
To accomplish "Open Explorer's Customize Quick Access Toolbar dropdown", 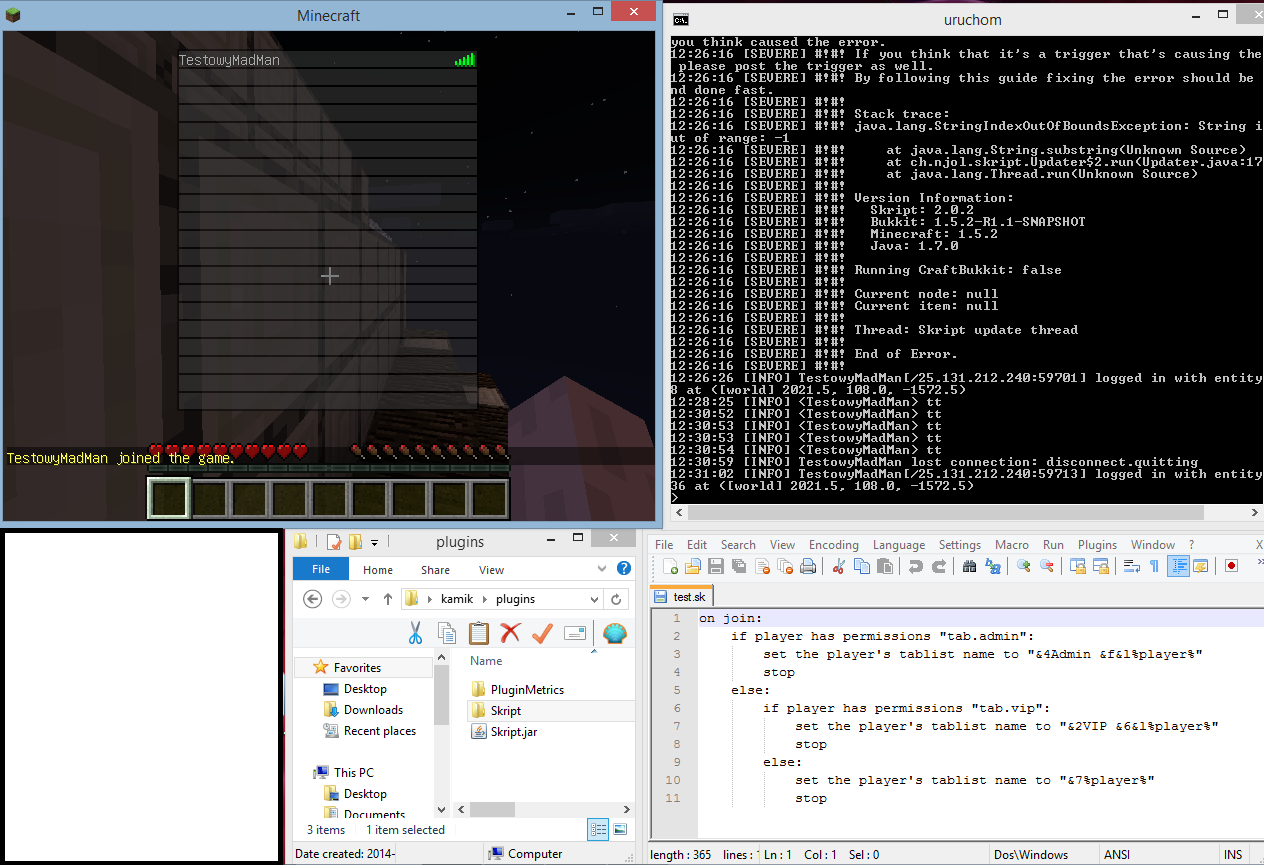I will point(375,543).
